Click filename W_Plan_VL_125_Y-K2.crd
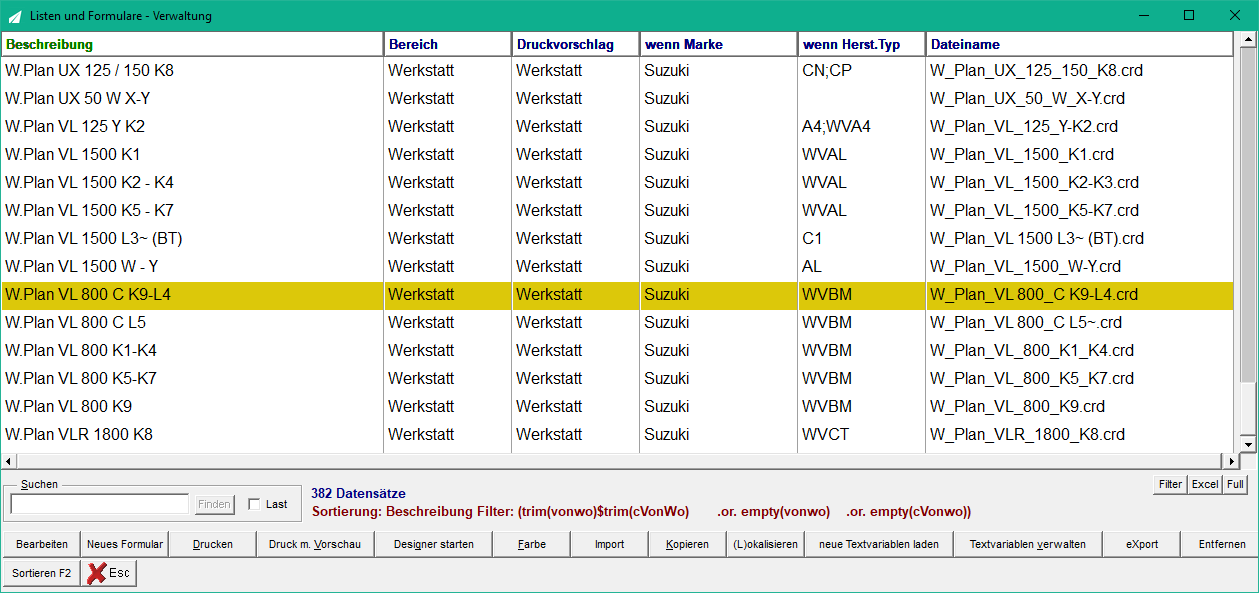1259x593 pixels. click(x=1024, y=127)
